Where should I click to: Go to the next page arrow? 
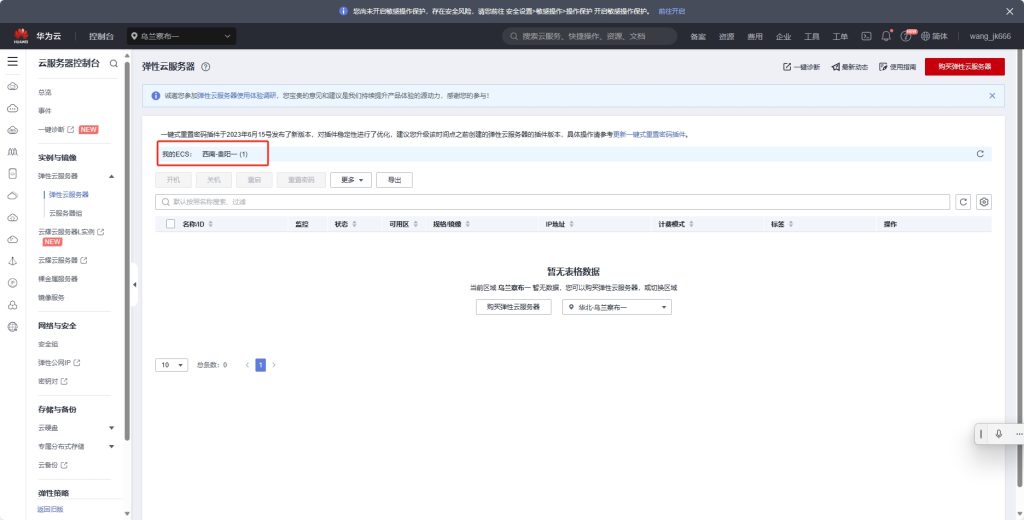pos(274,365)
